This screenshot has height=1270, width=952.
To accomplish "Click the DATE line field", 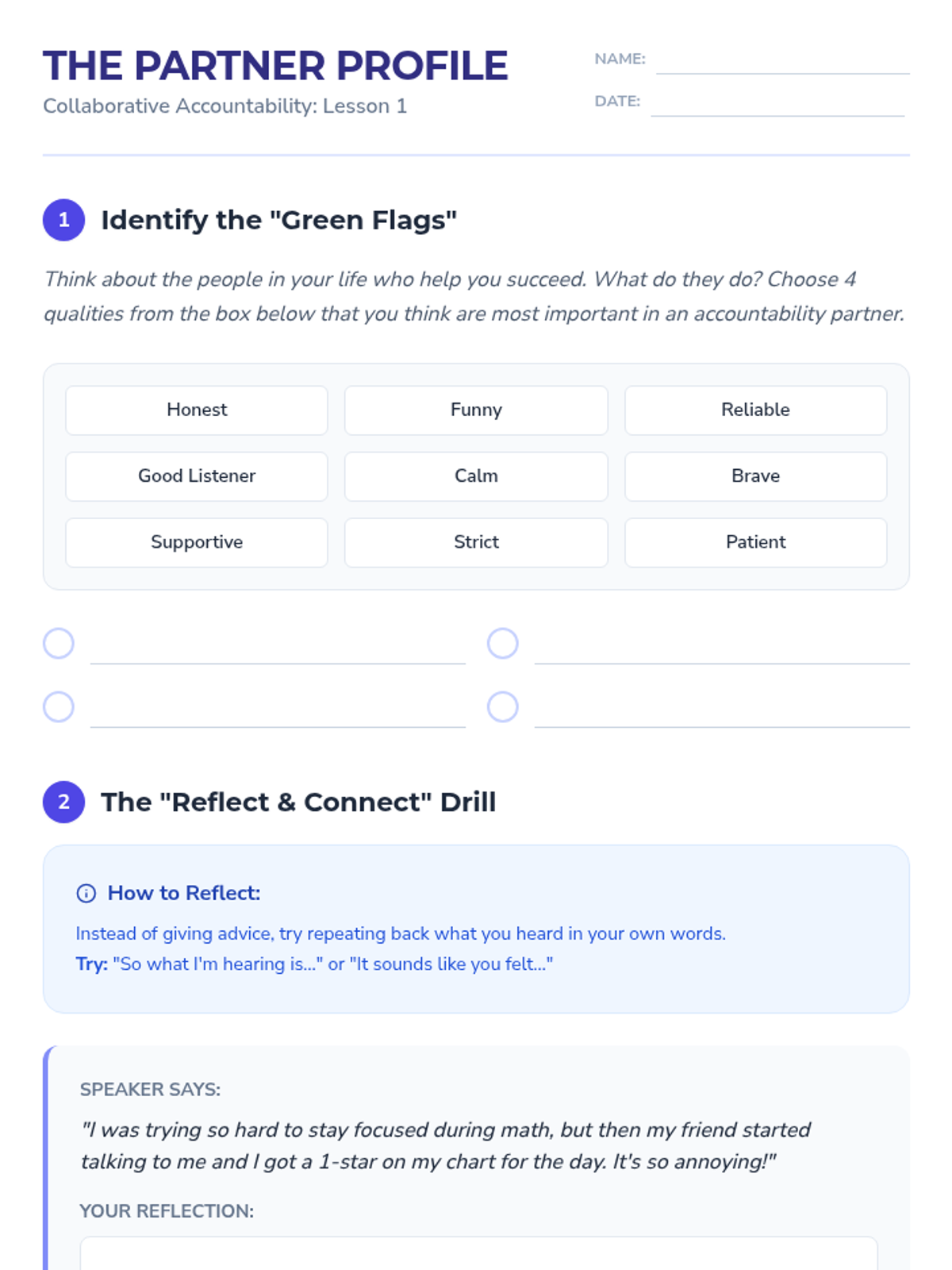I will [x=777, y=103].
